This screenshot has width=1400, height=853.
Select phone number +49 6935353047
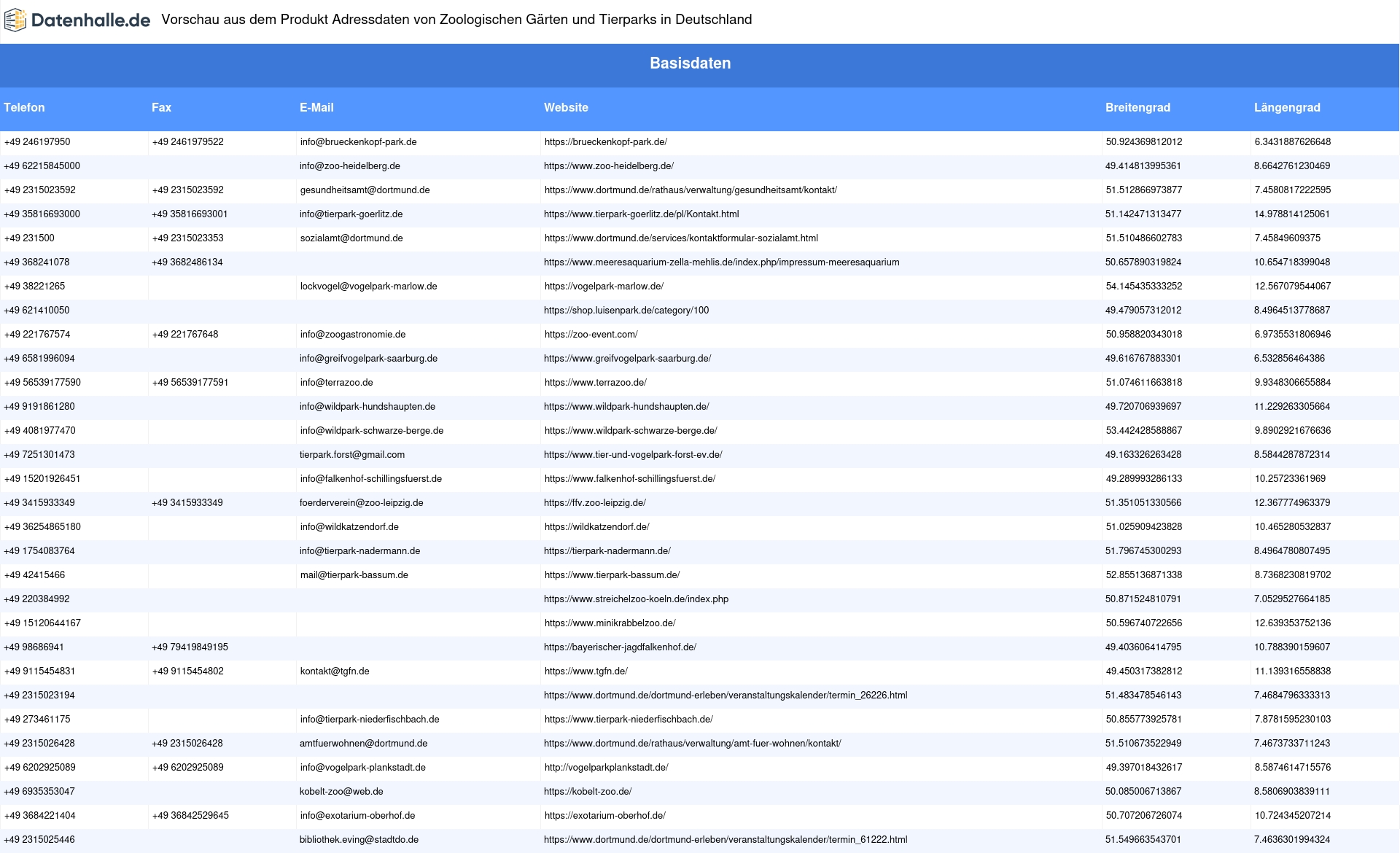click(39, 792)
